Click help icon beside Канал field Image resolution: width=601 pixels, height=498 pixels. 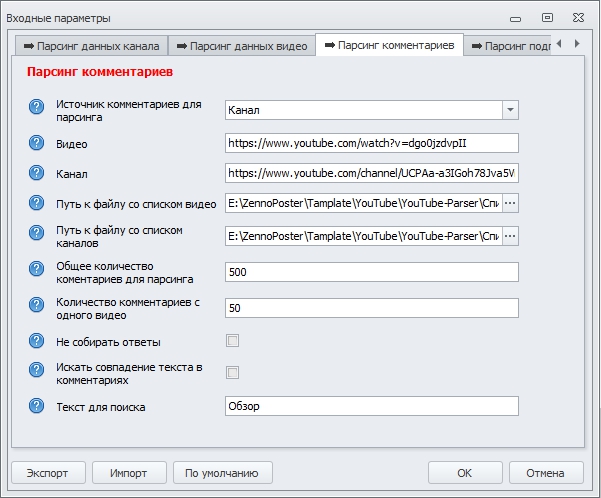coord(38,173)
